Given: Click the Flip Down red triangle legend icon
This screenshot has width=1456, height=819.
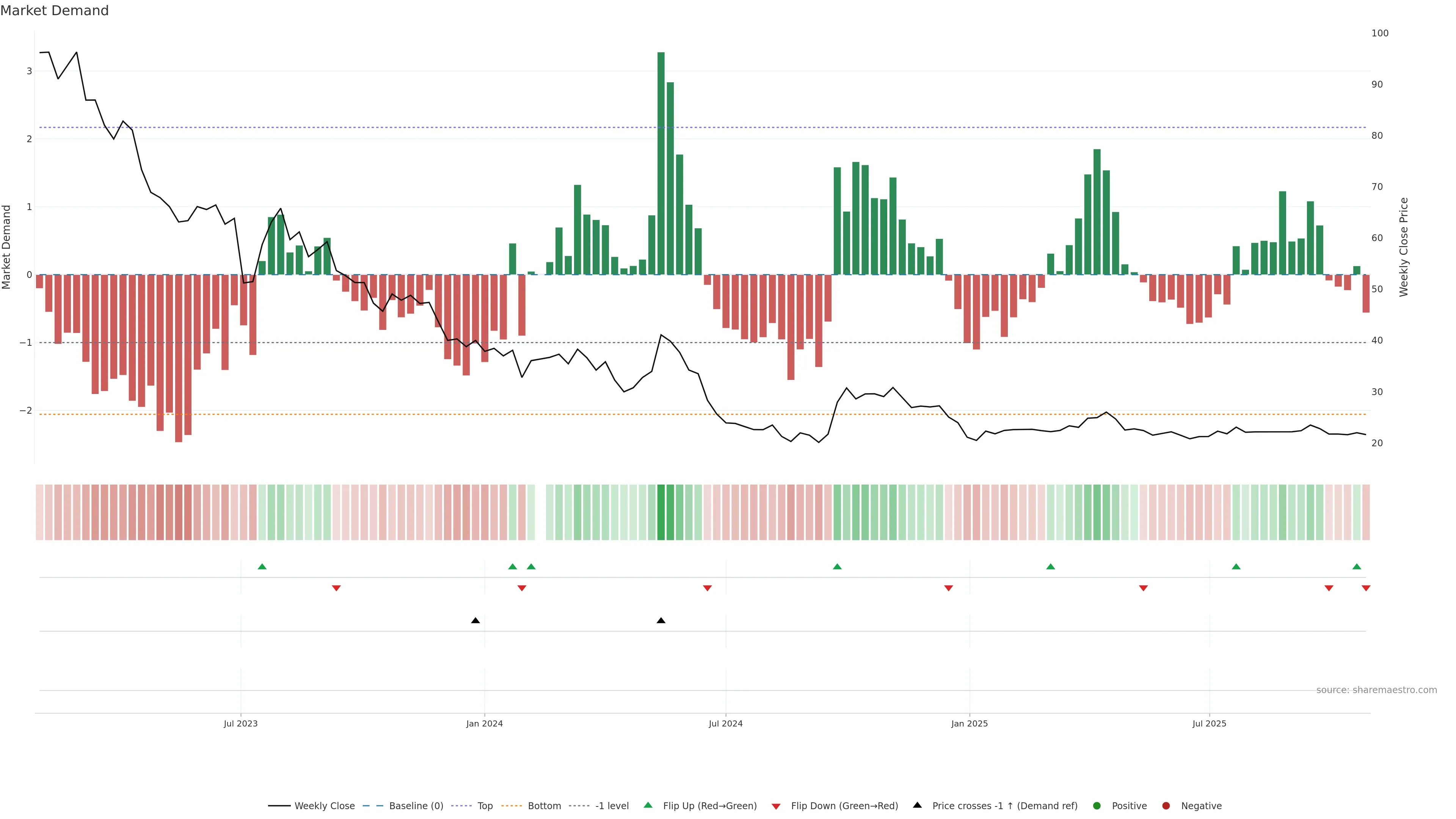Looking at the screenshot, I should point(776,806).
